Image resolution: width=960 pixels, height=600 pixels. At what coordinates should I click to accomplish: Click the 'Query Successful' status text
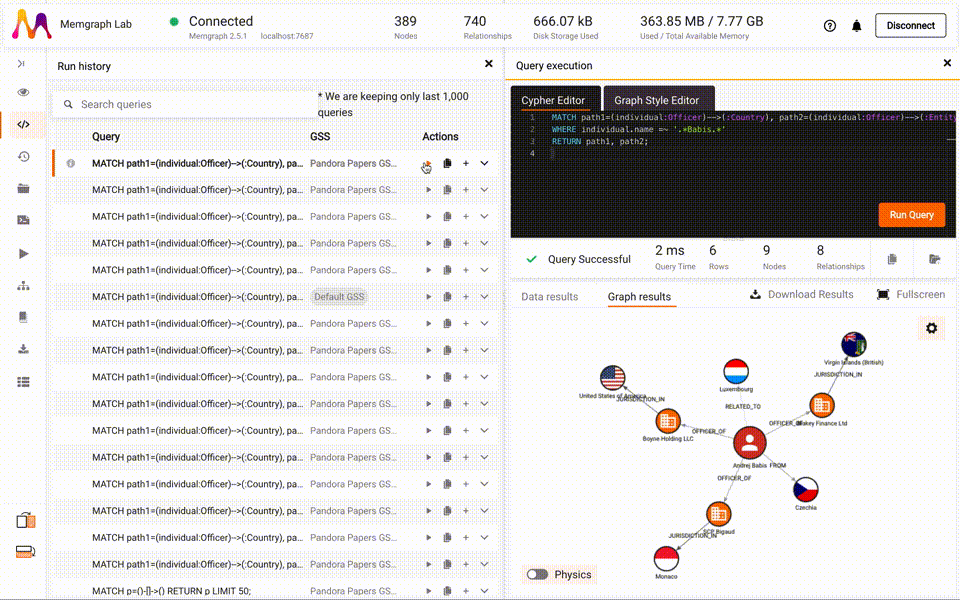[x=589, y=259]
